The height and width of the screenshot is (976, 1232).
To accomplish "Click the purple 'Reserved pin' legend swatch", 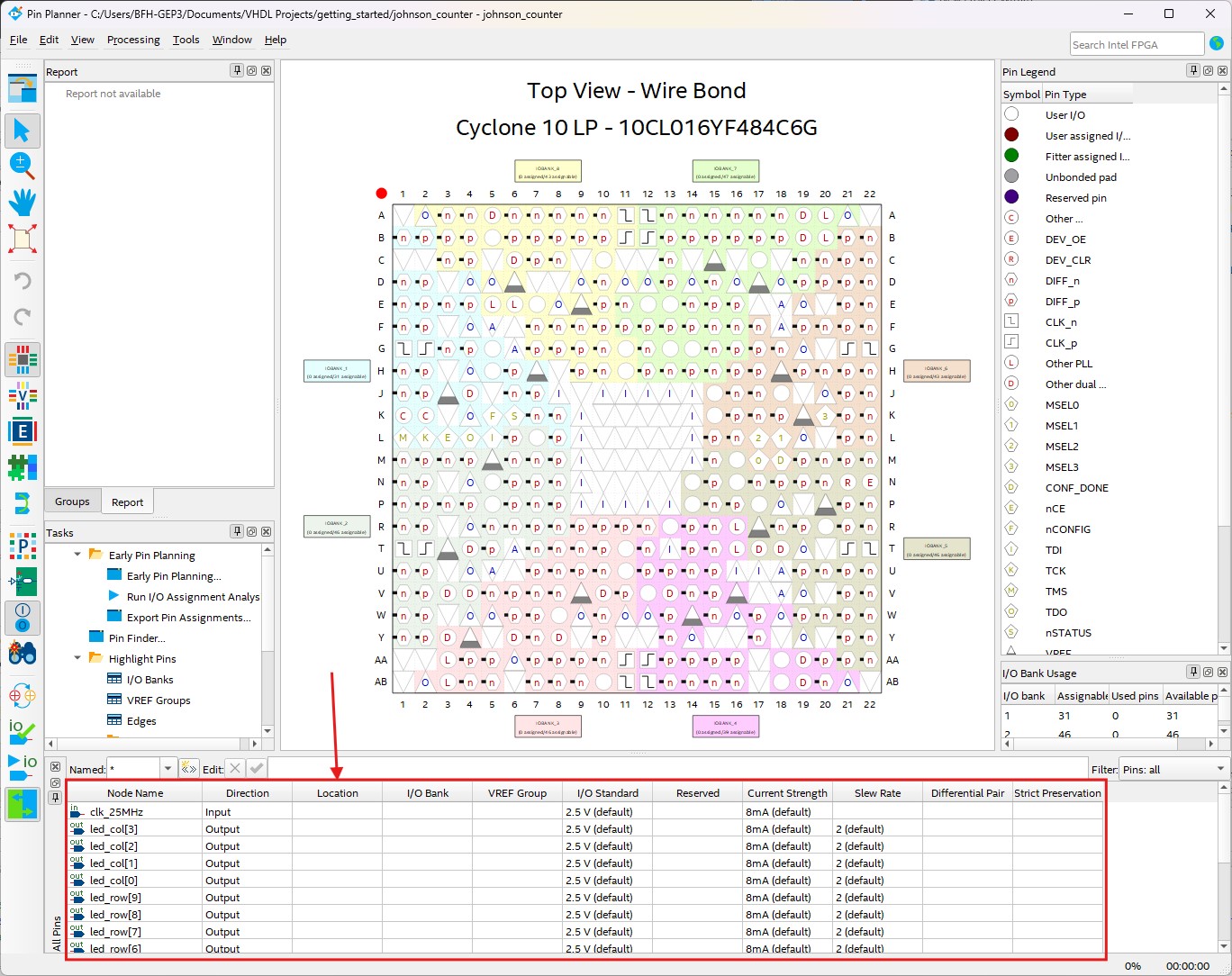I will pyautogui.click(x=1011, y=197).
